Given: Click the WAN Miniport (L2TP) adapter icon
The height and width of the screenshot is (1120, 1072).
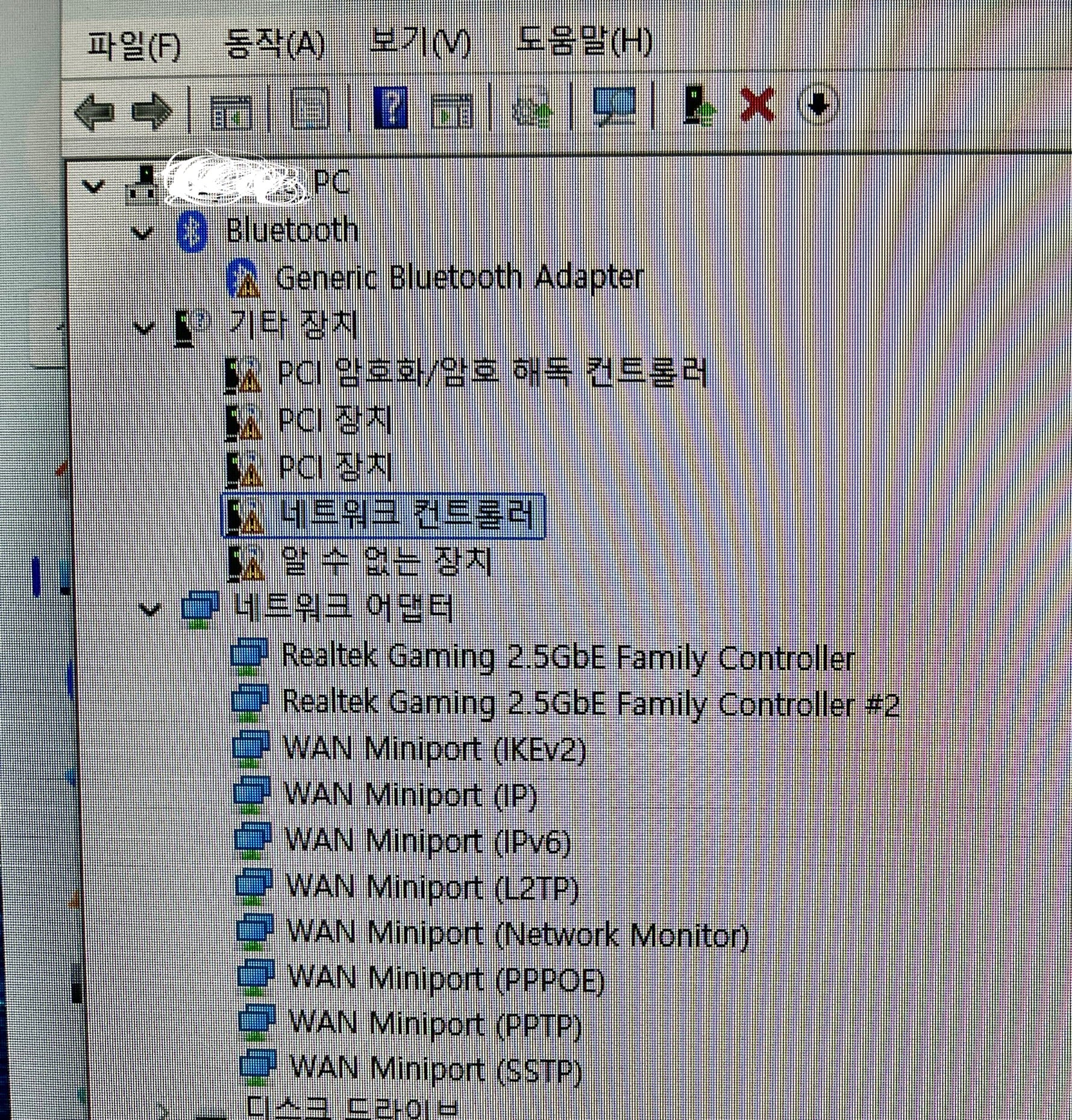Looking at the screenshot, I should coord(254,886).
